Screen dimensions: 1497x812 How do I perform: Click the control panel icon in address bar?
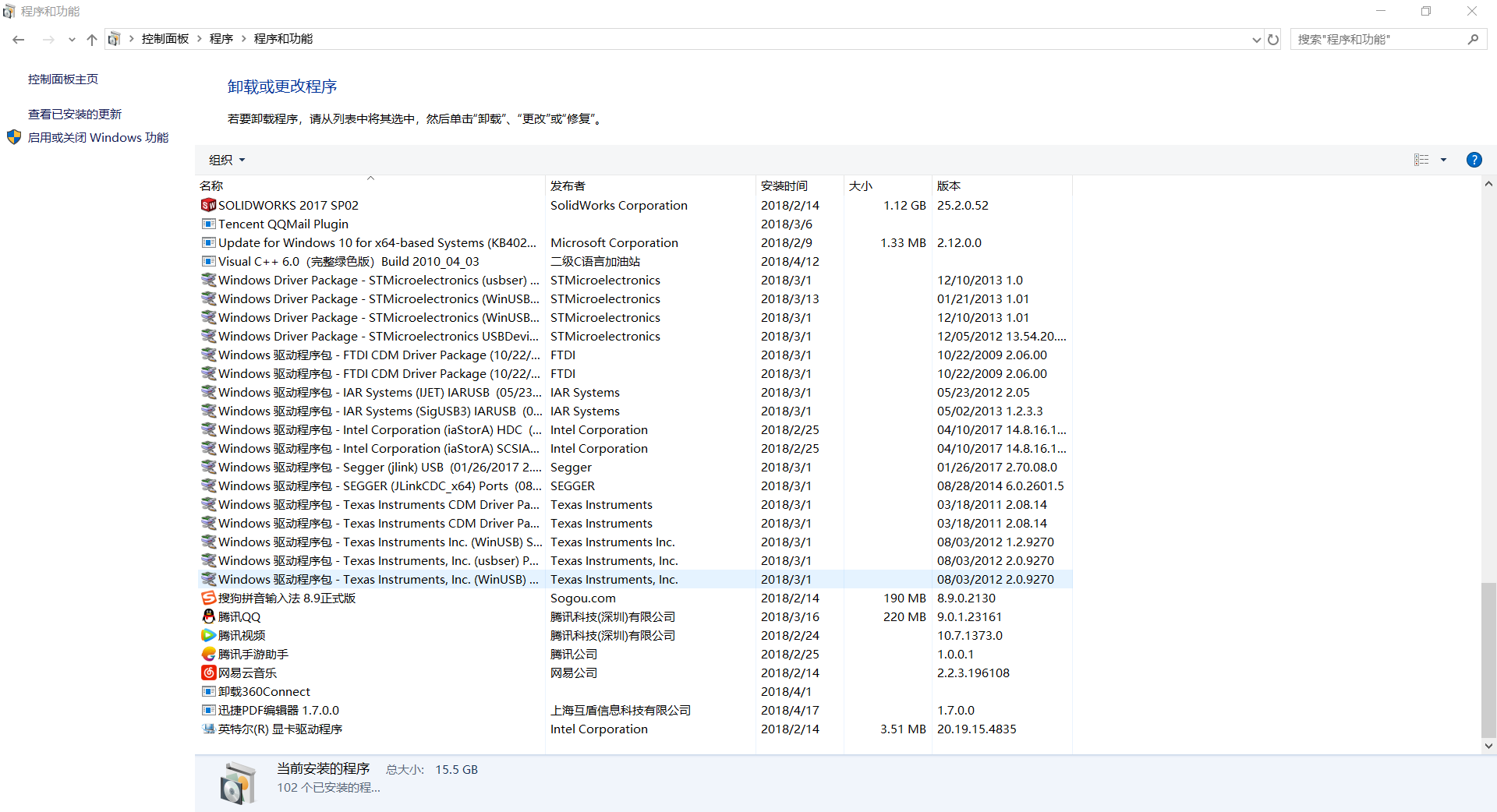[114, 39]
